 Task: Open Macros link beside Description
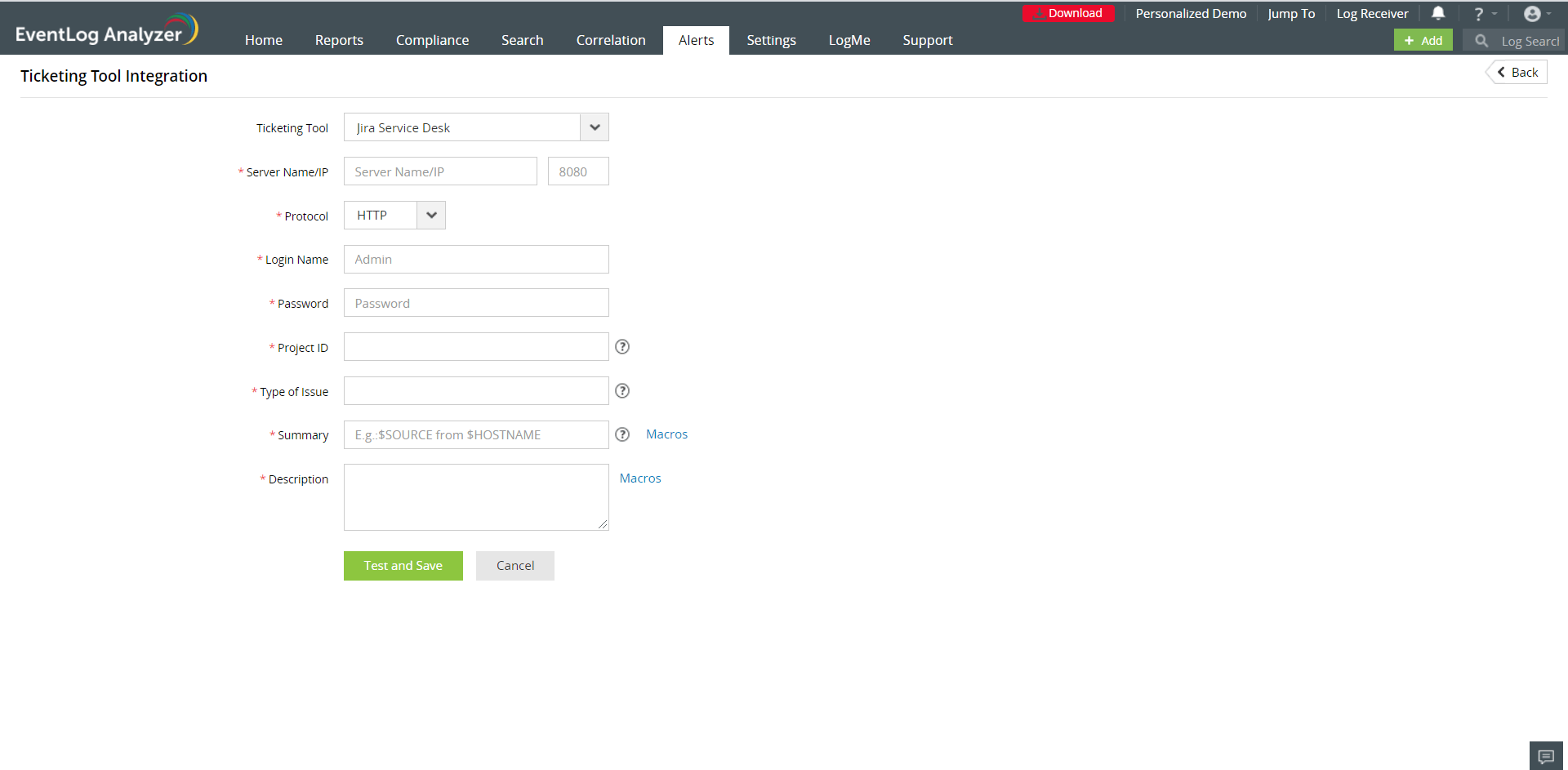pos(640,478)
